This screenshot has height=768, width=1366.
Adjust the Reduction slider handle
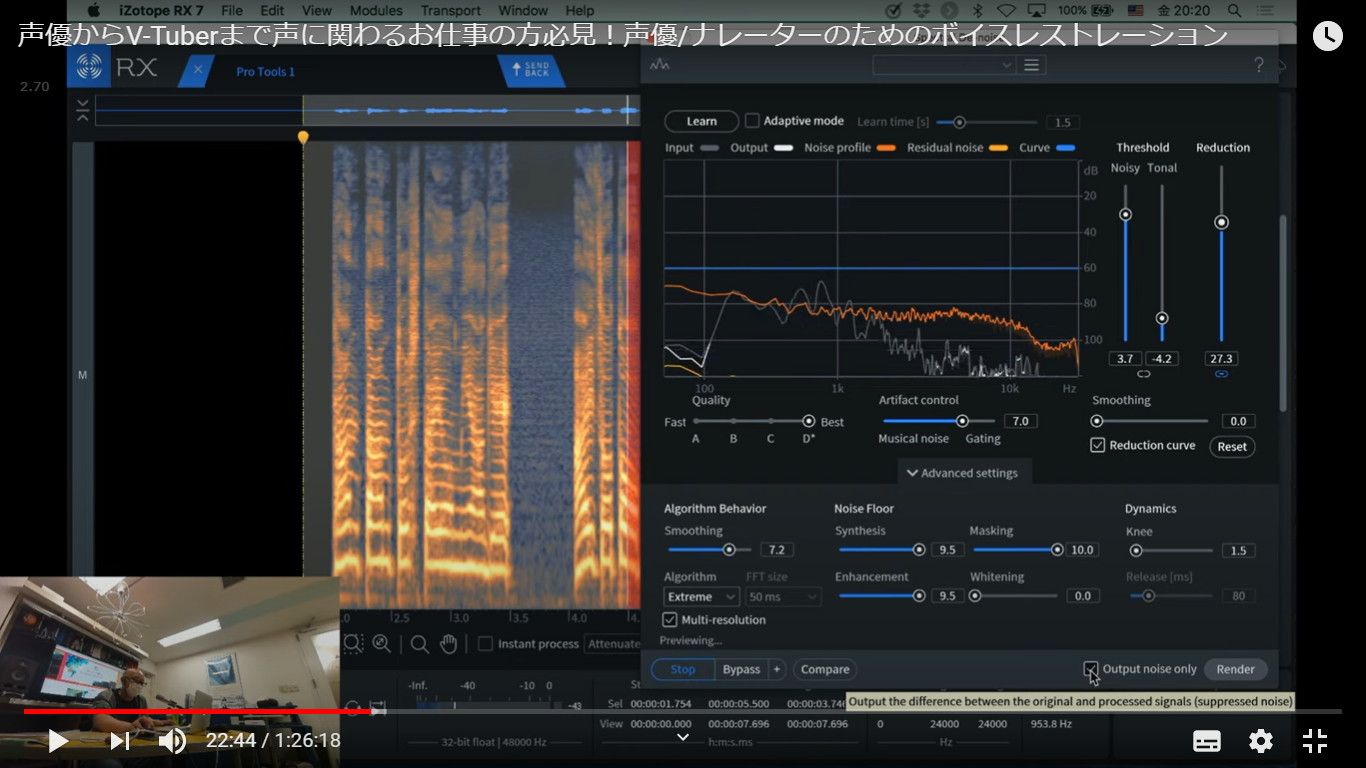click(1221, 222)
